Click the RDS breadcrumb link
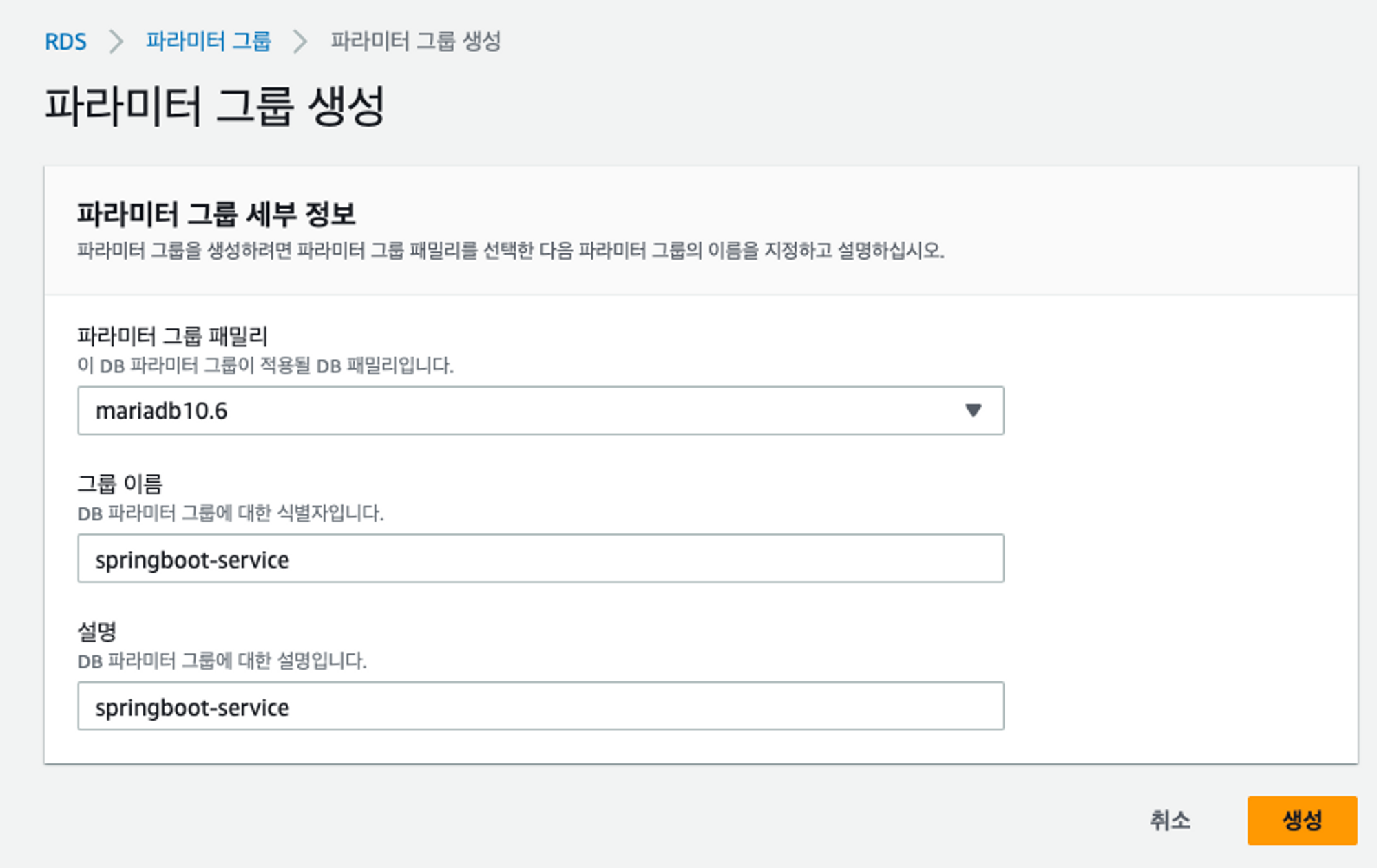 click(x=65, y=41)
